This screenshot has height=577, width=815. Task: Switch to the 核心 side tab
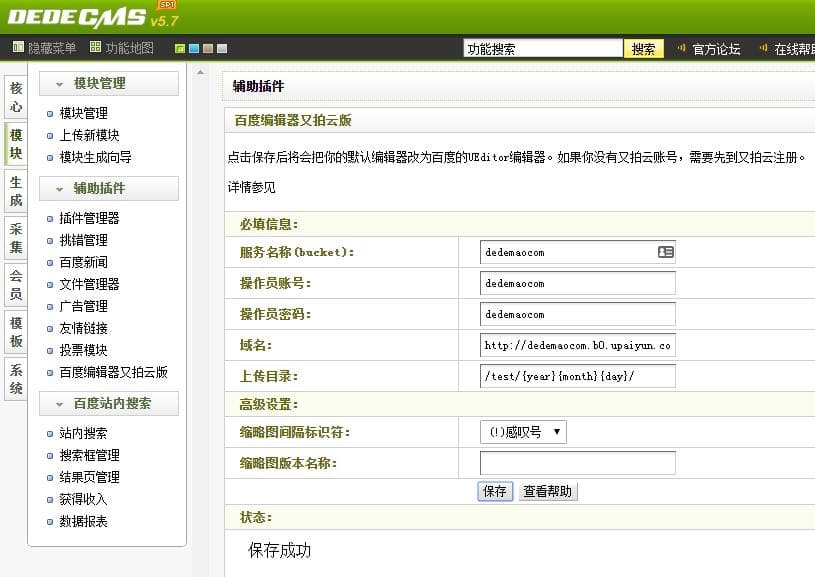(x=16, y=97)
